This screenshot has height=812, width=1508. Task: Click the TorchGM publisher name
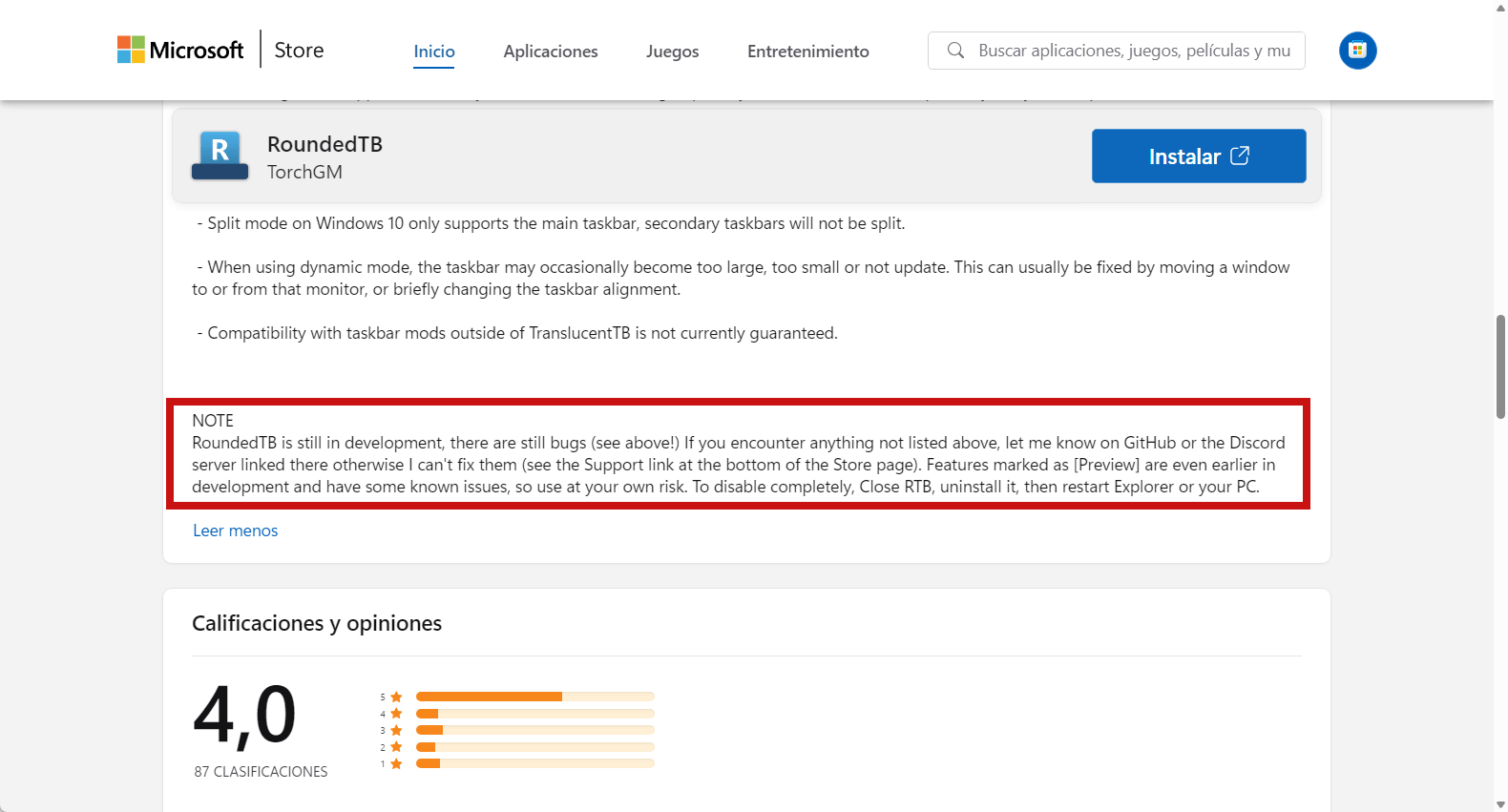pyautogui.click(x=304, y=172)
